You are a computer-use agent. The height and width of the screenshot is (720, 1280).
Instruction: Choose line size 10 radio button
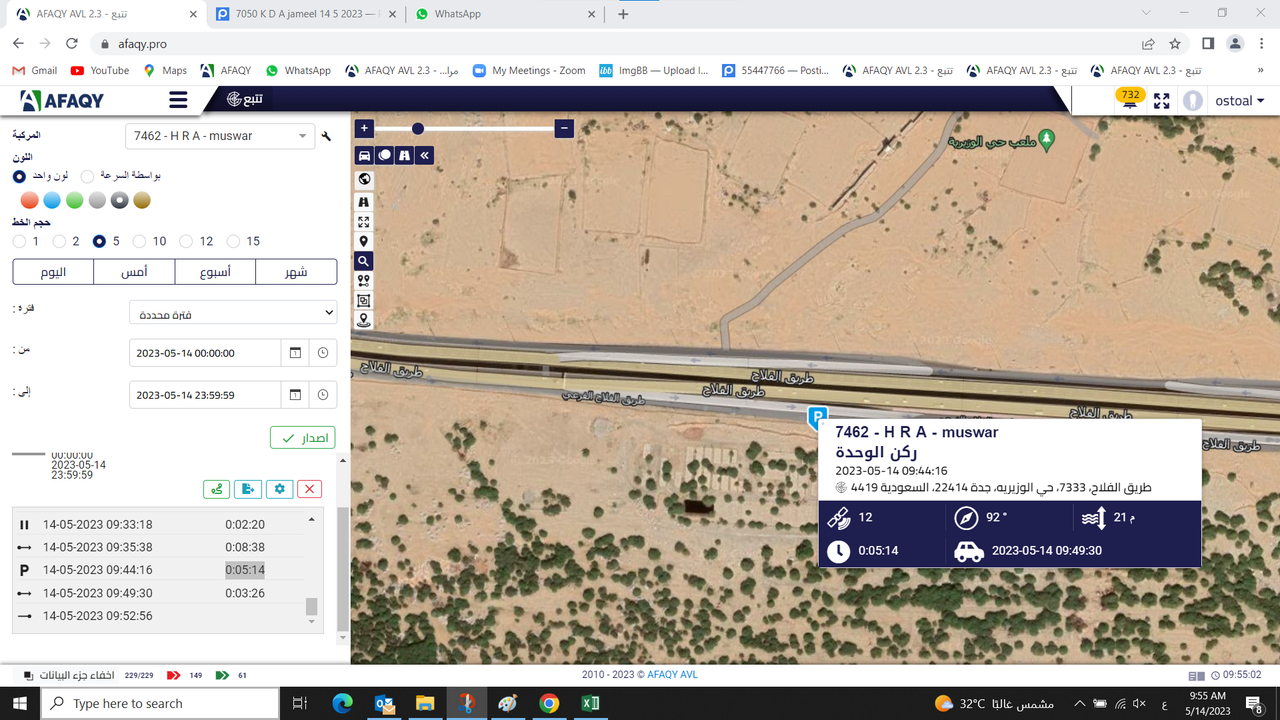(139, 241)
